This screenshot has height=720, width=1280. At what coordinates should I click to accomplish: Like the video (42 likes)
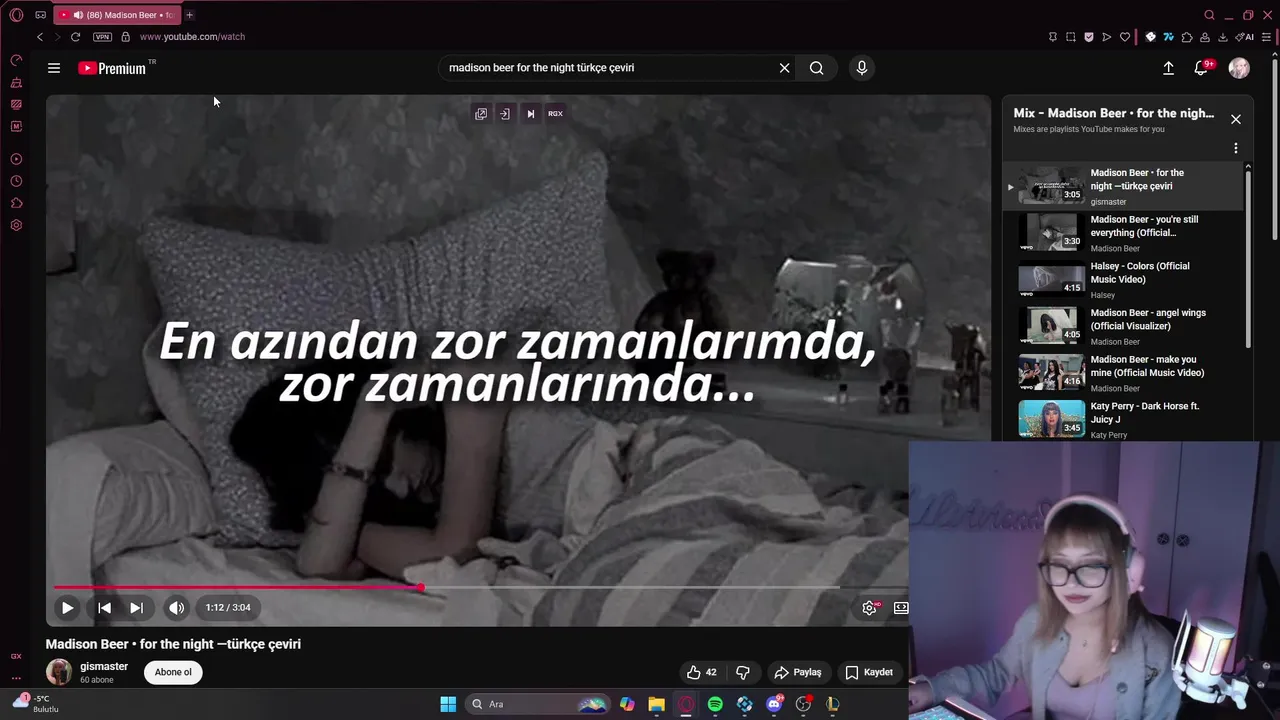coord(702,672)
